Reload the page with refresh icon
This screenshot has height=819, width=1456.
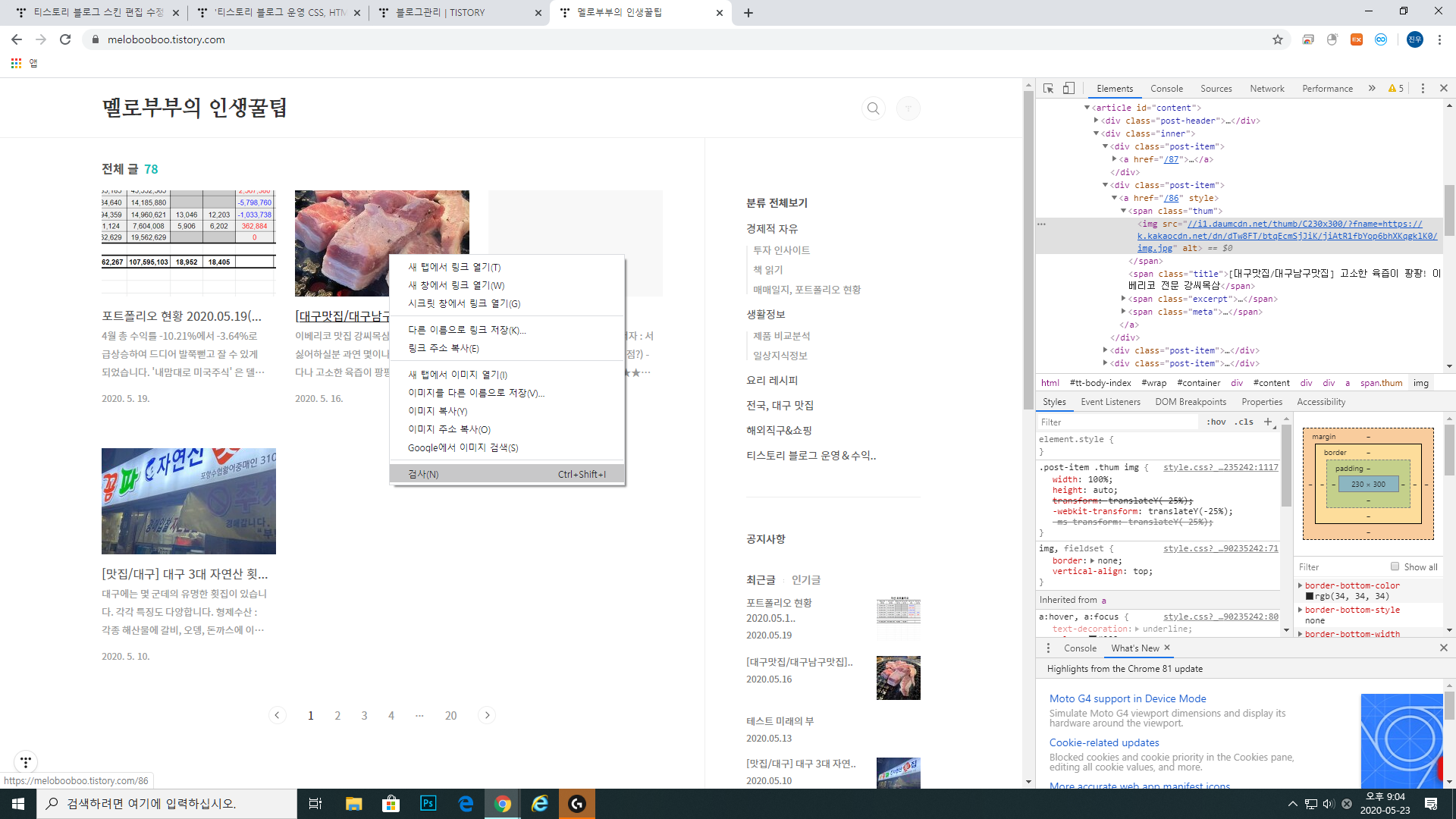coord(65,39)
